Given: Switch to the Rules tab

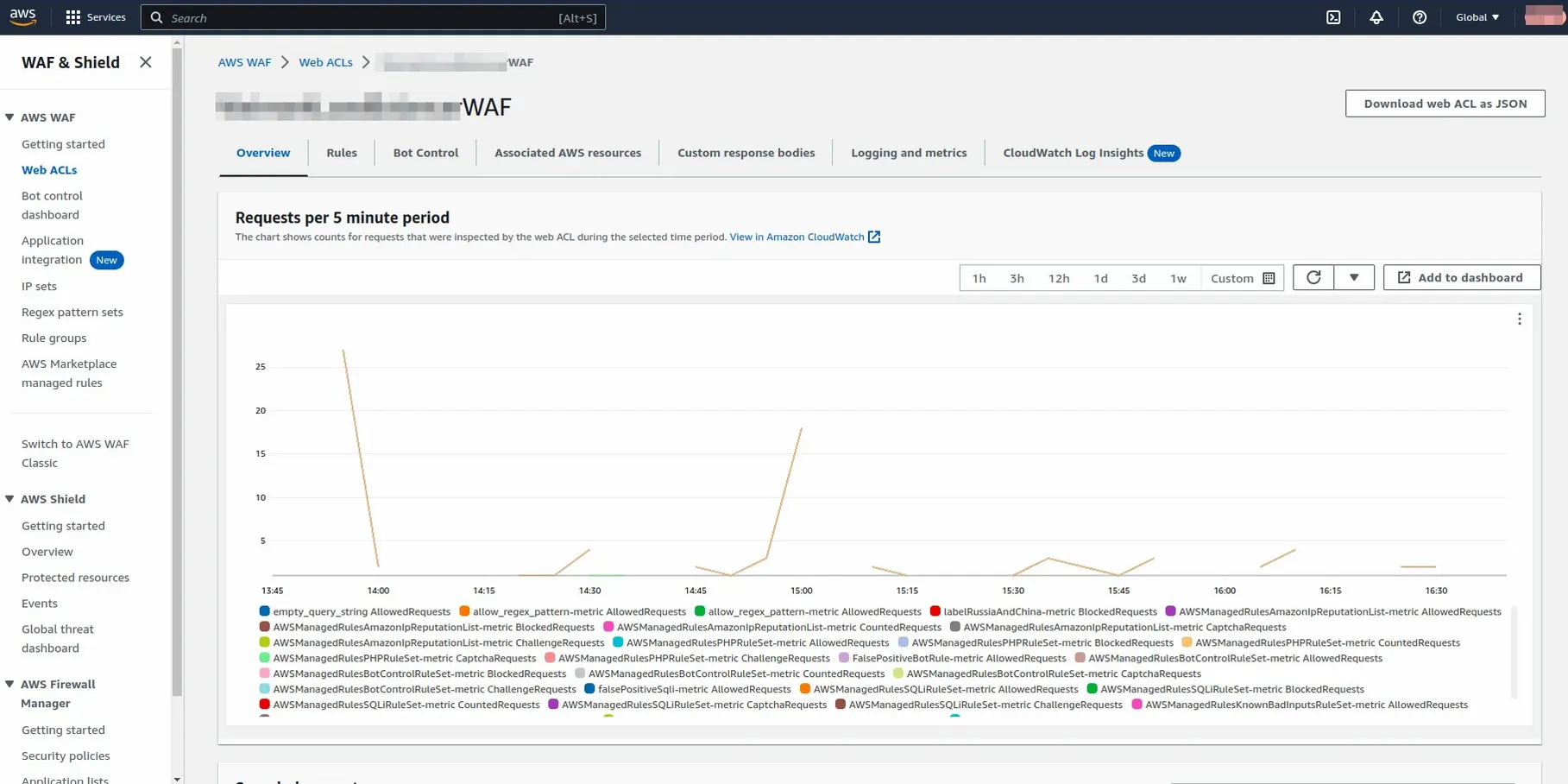Looking at the screenshot, I should coord(342,152).
